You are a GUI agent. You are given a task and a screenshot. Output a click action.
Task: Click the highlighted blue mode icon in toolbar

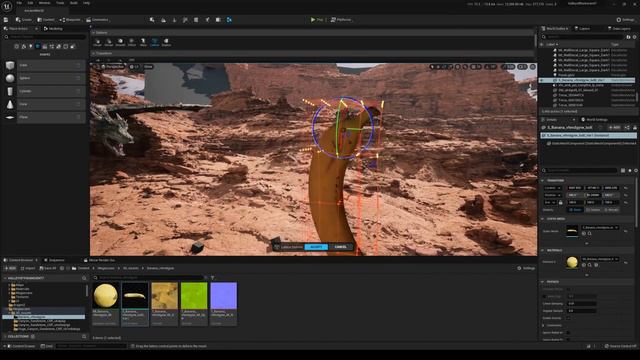pos(229,20)
